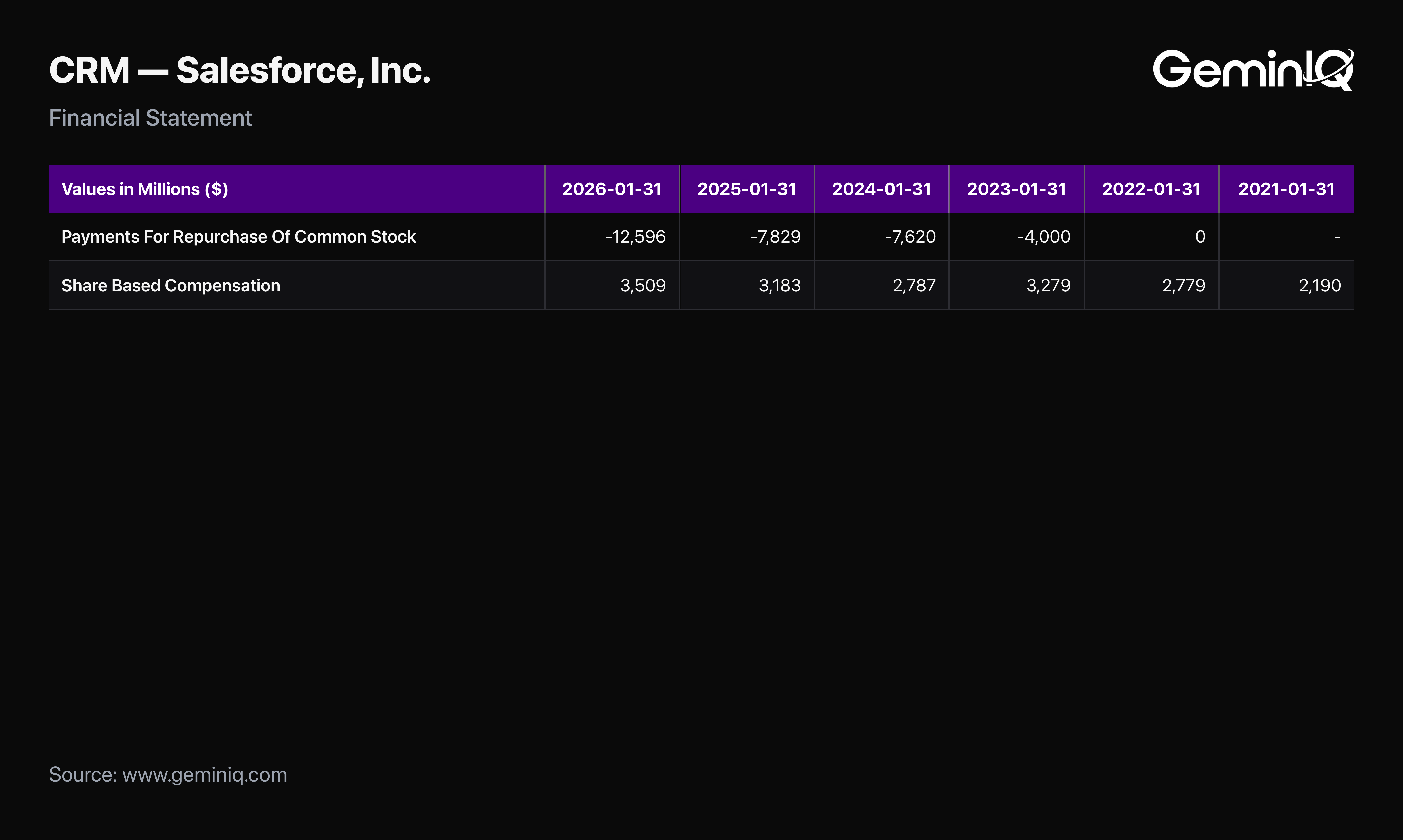The image size is (1403, 840).
Task: Click the -4,000 repurchase value
Action: pyautogui.click(x=1043, y=237)
